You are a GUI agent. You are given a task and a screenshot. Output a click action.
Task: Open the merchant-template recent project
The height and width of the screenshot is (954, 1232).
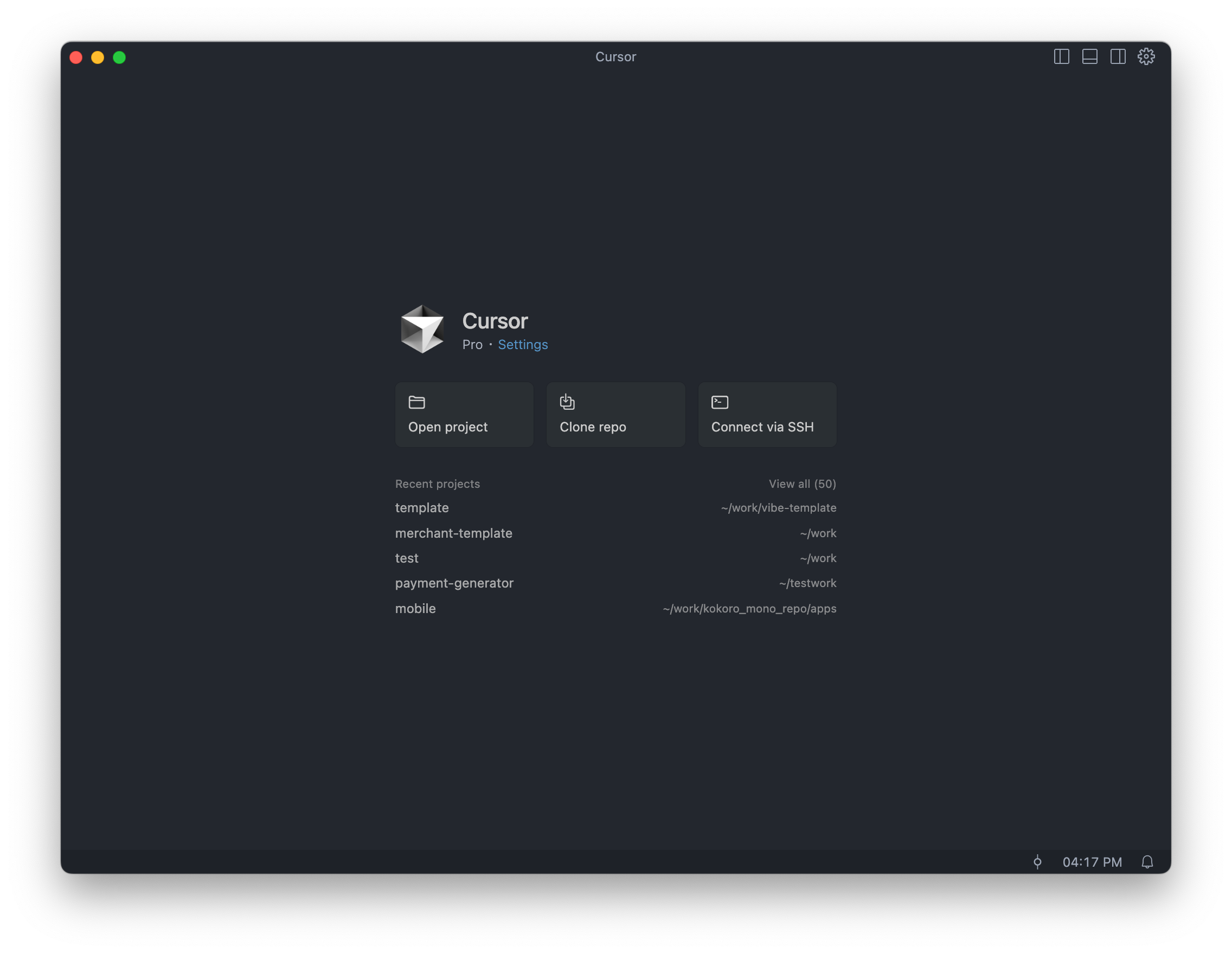click(x=453, y=533)
